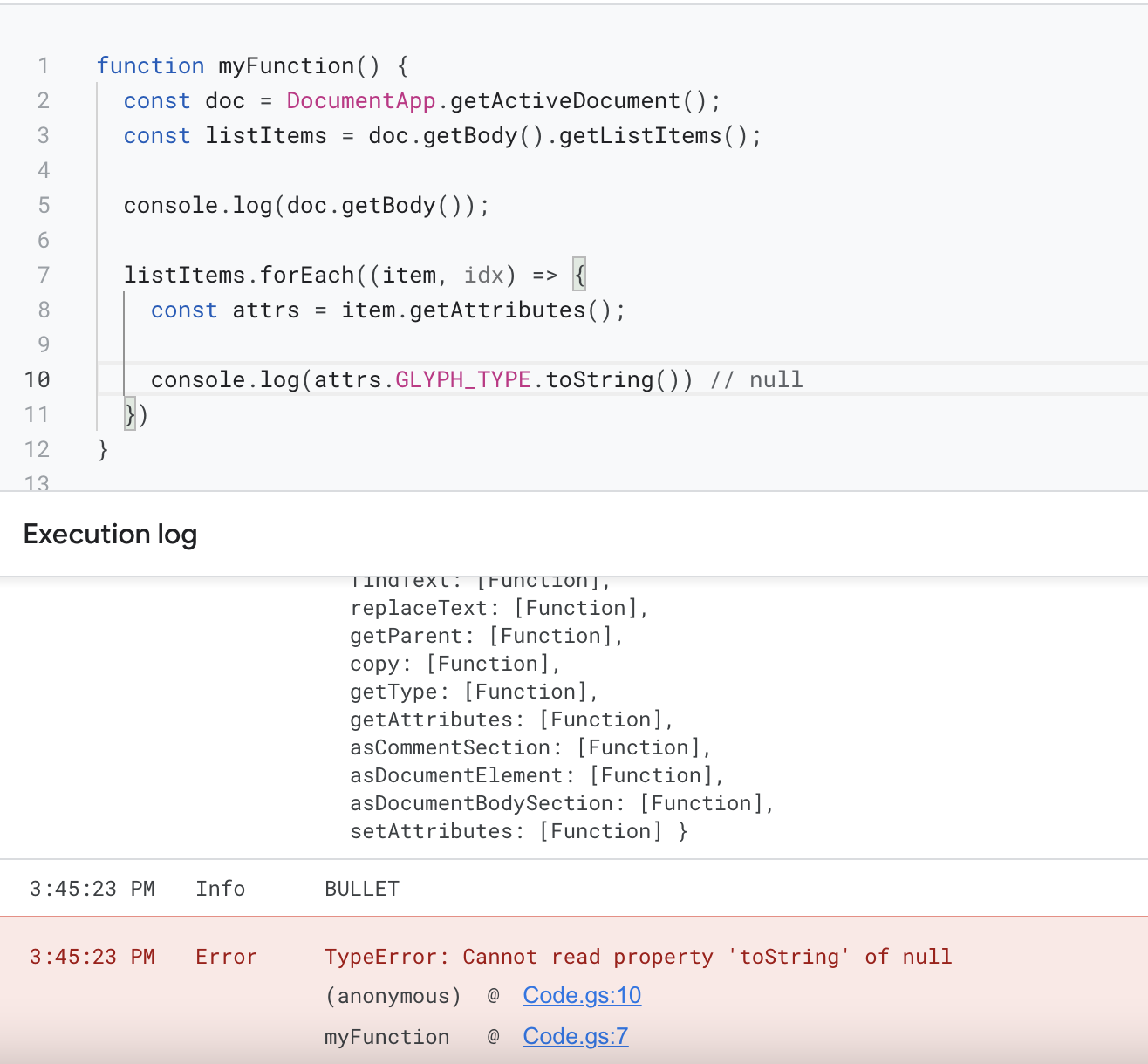Click '(anonymous)' in the stack trace

click(x=393, y=996)
